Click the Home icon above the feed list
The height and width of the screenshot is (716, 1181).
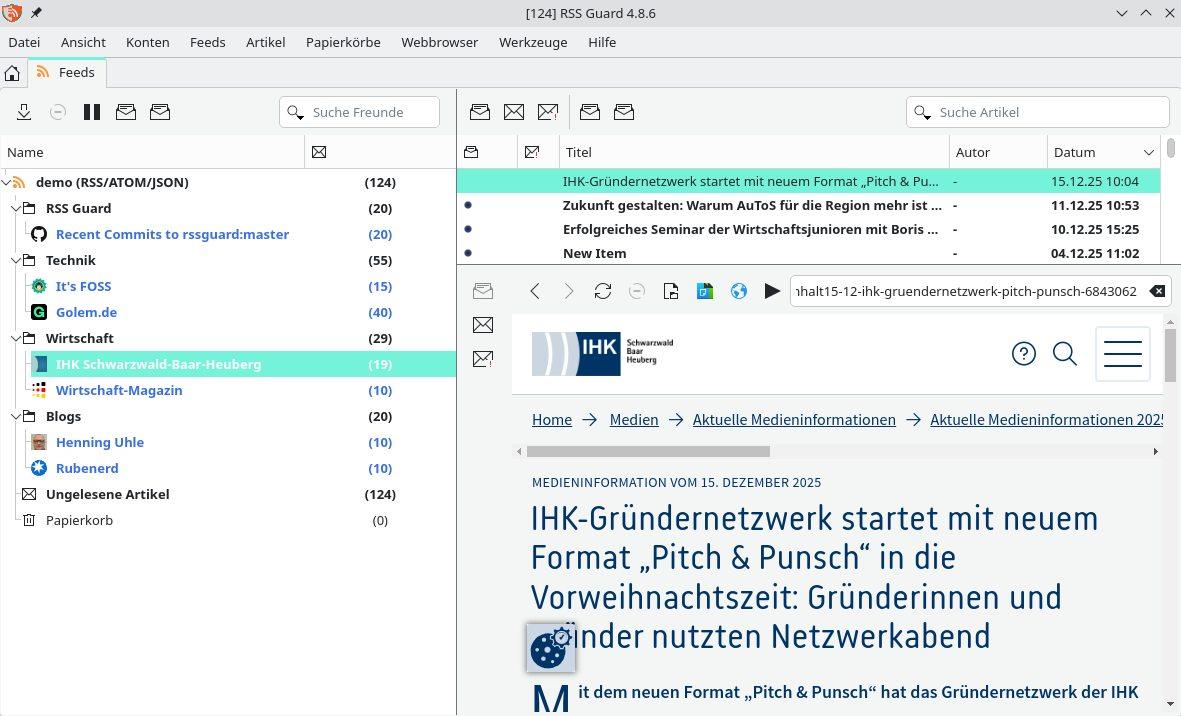(x=11, y=73)
